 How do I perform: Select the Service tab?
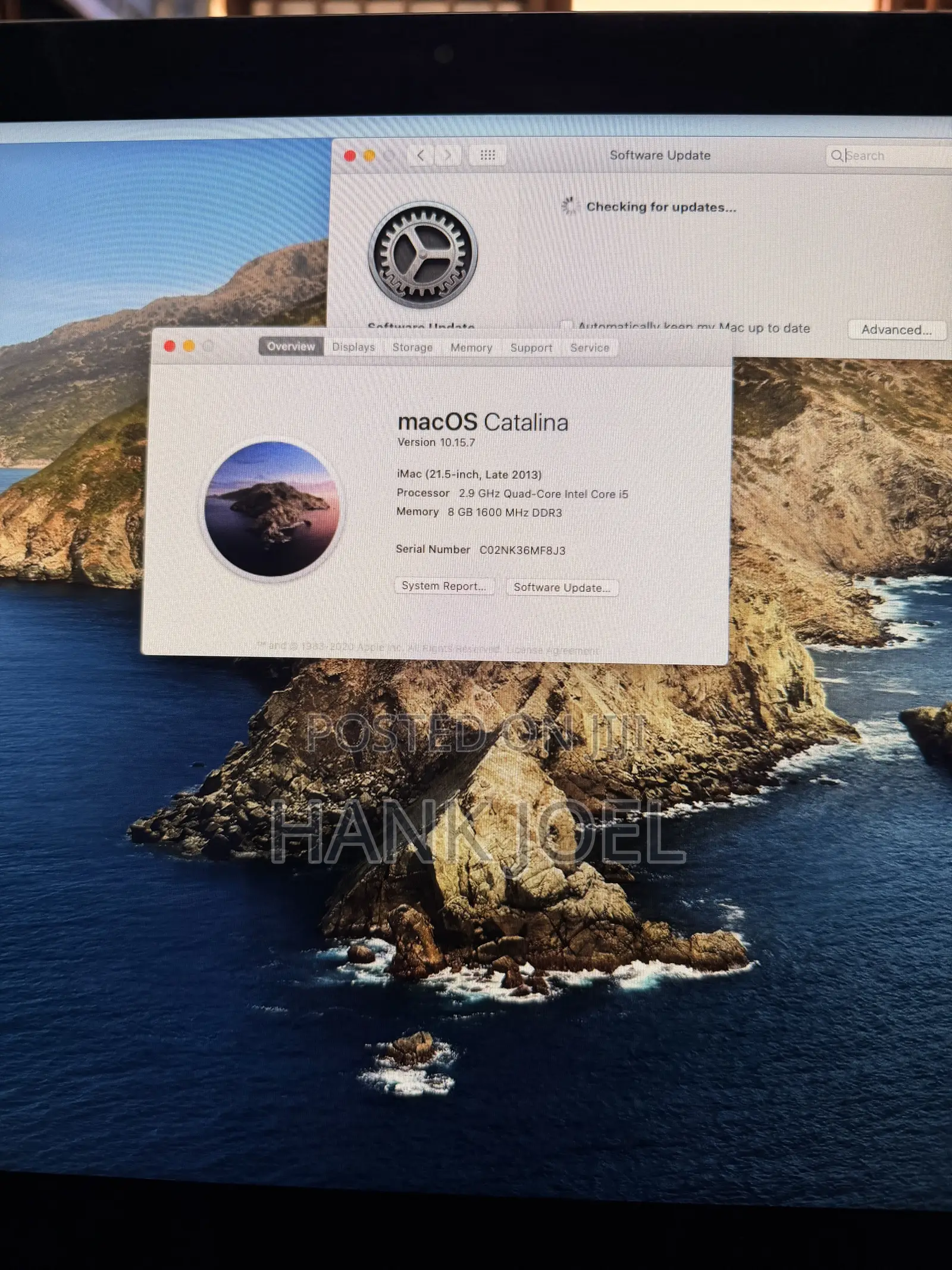point(590,348)
